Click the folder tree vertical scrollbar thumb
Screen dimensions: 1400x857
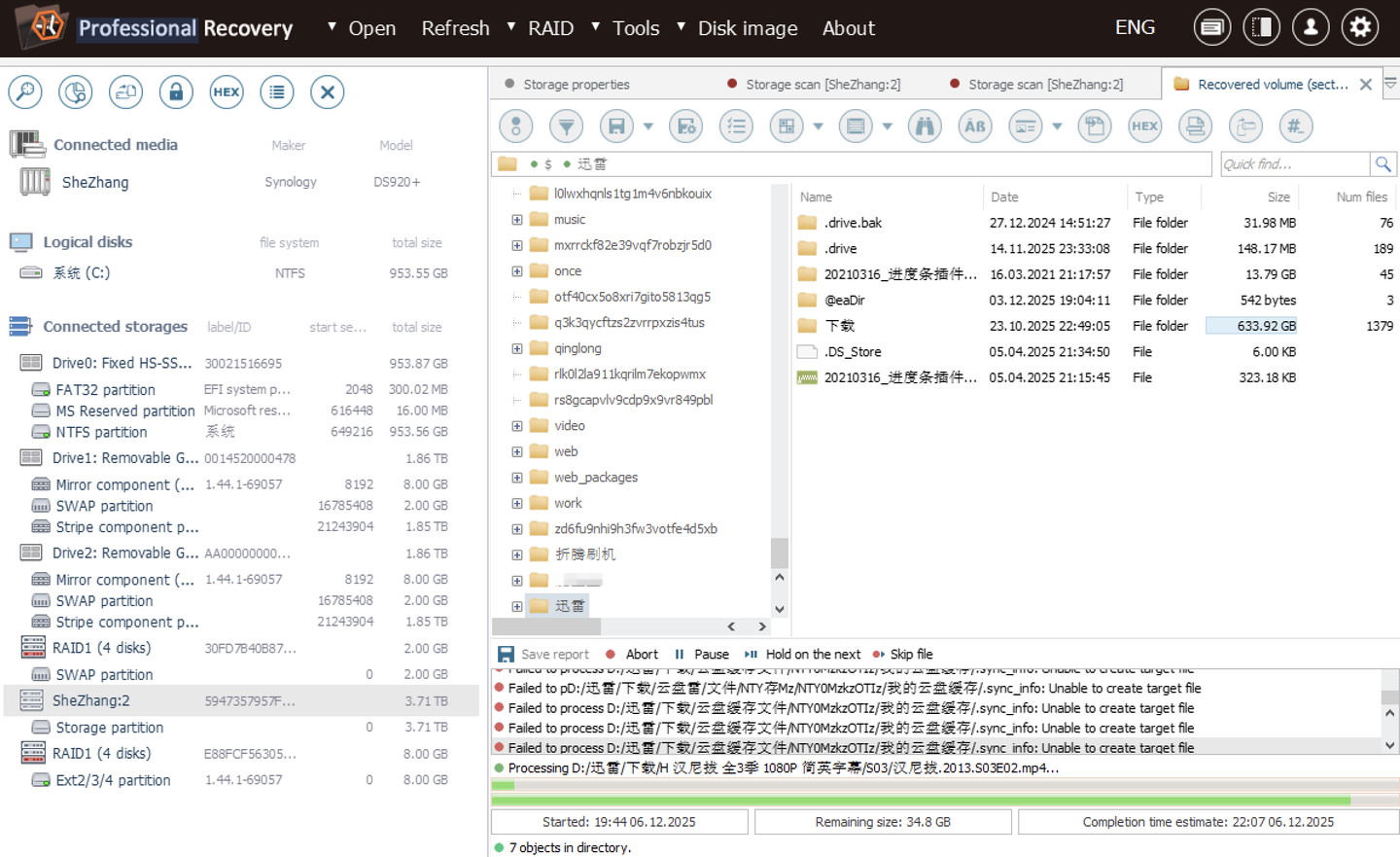pyautogui.click(x=780, y=553)
